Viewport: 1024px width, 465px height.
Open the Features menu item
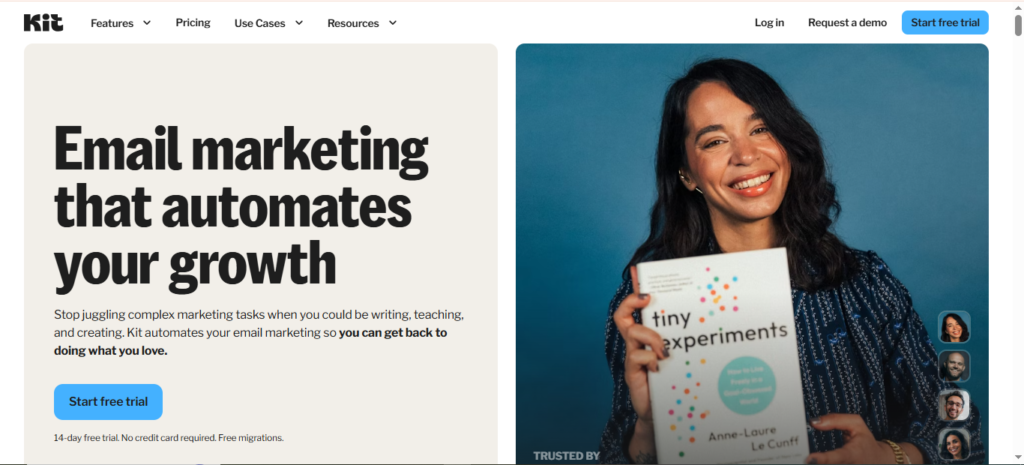[x=112, y=23]
